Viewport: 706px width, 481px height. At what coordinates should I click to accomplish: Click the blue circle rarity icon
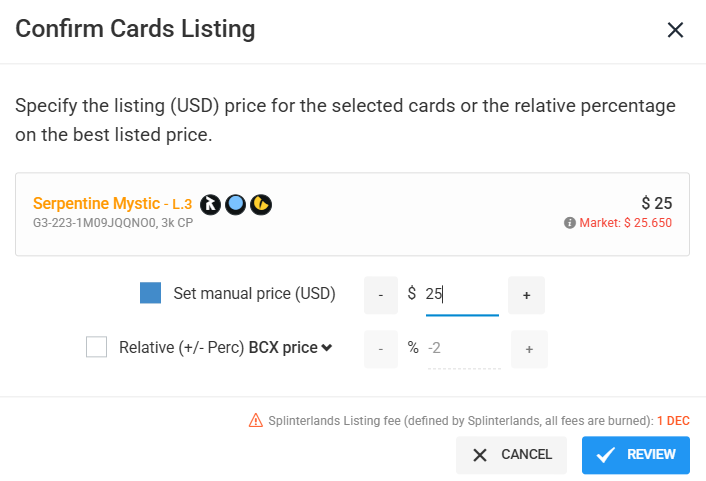coord(235,204)
